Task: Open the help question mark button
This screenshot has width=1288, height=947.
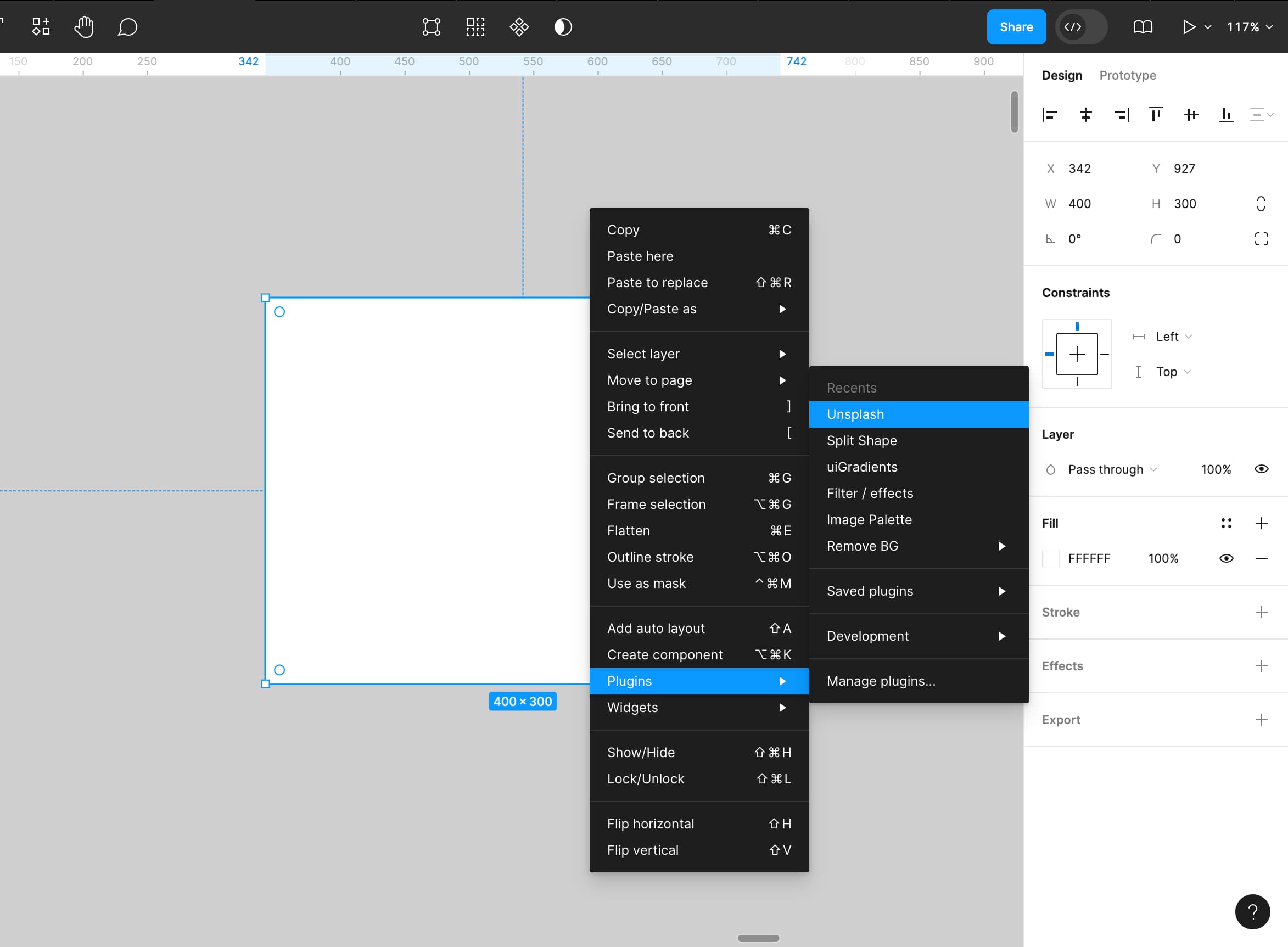Action: point(1252,911)
